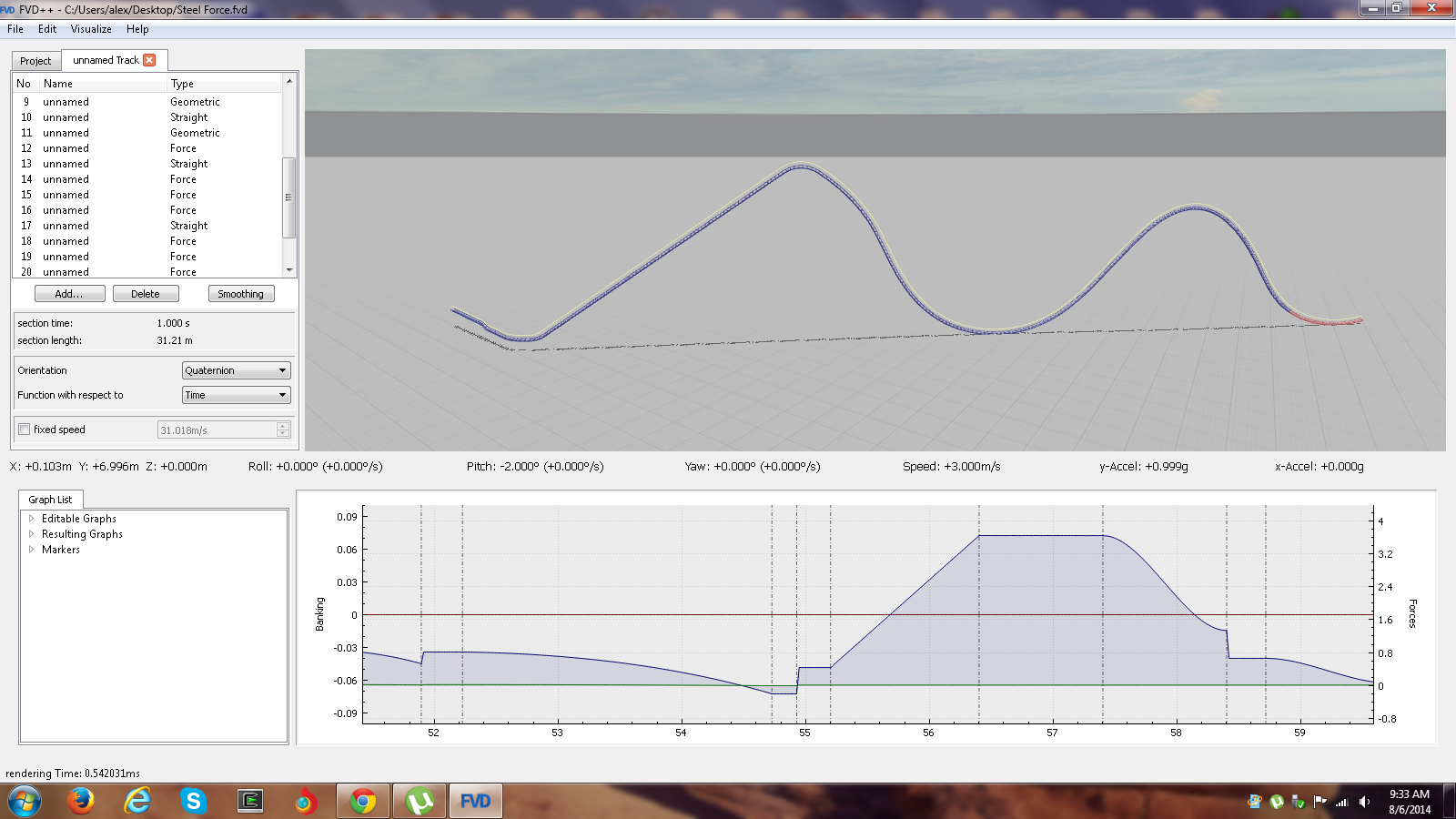Open the FVD app in taskbar
Viewport: 1456px width, 819px height.
click(x=475, y=801)
